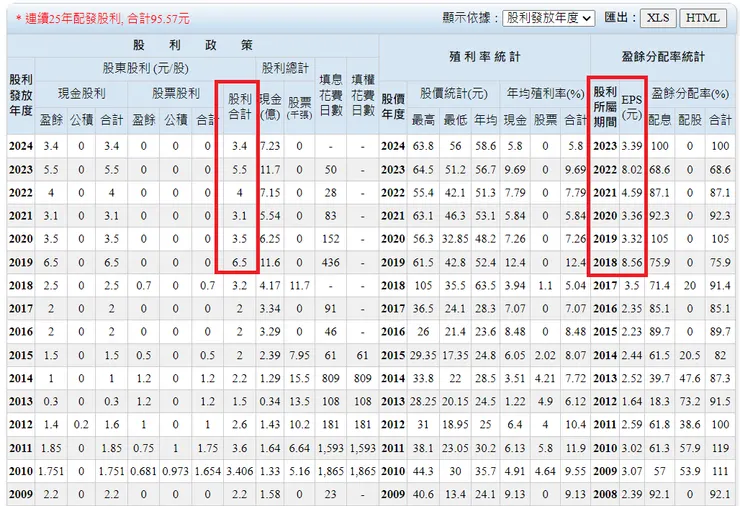Click the 年均殖利率(%) header
Viewport: 740px width, 506px height.
(x=545, y=93)
